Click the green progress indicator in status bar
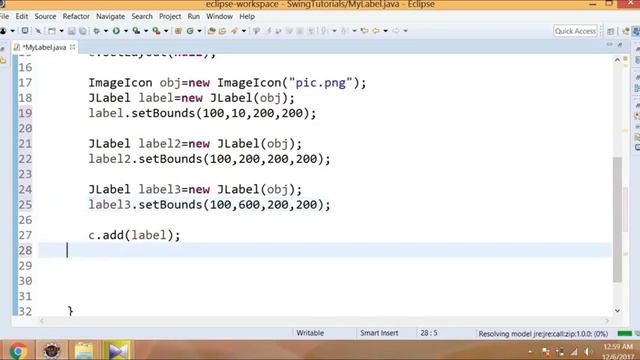 pos(624,333)
